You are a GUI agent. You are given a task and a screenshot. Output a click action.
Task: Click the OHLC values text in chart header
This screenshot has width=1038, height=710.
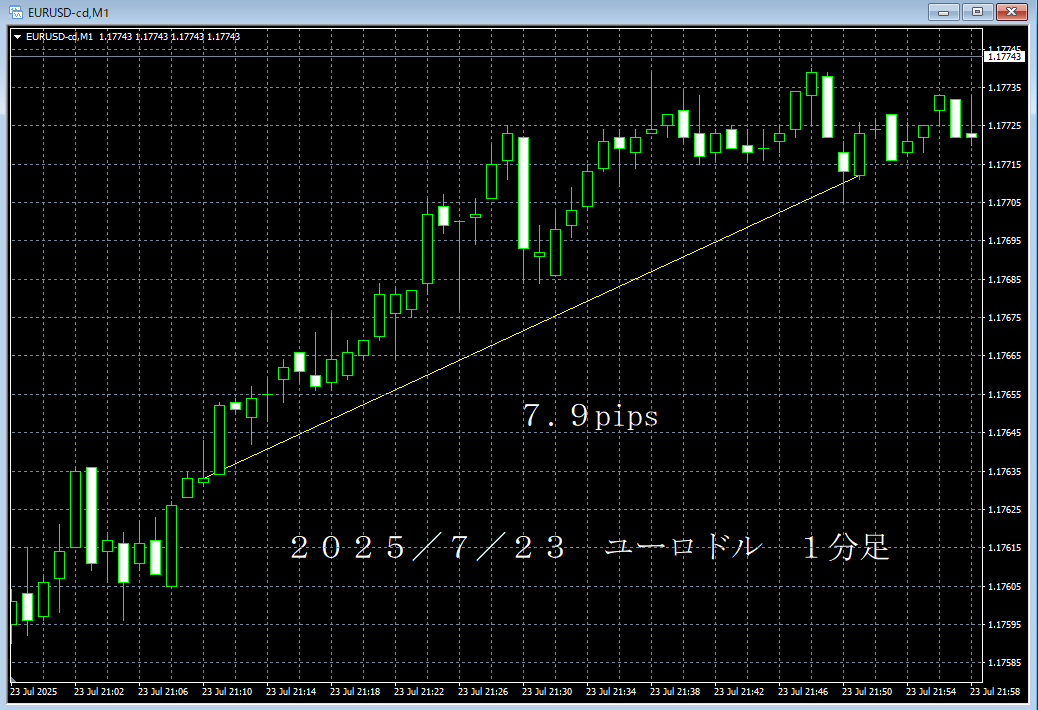pos(169,37)
